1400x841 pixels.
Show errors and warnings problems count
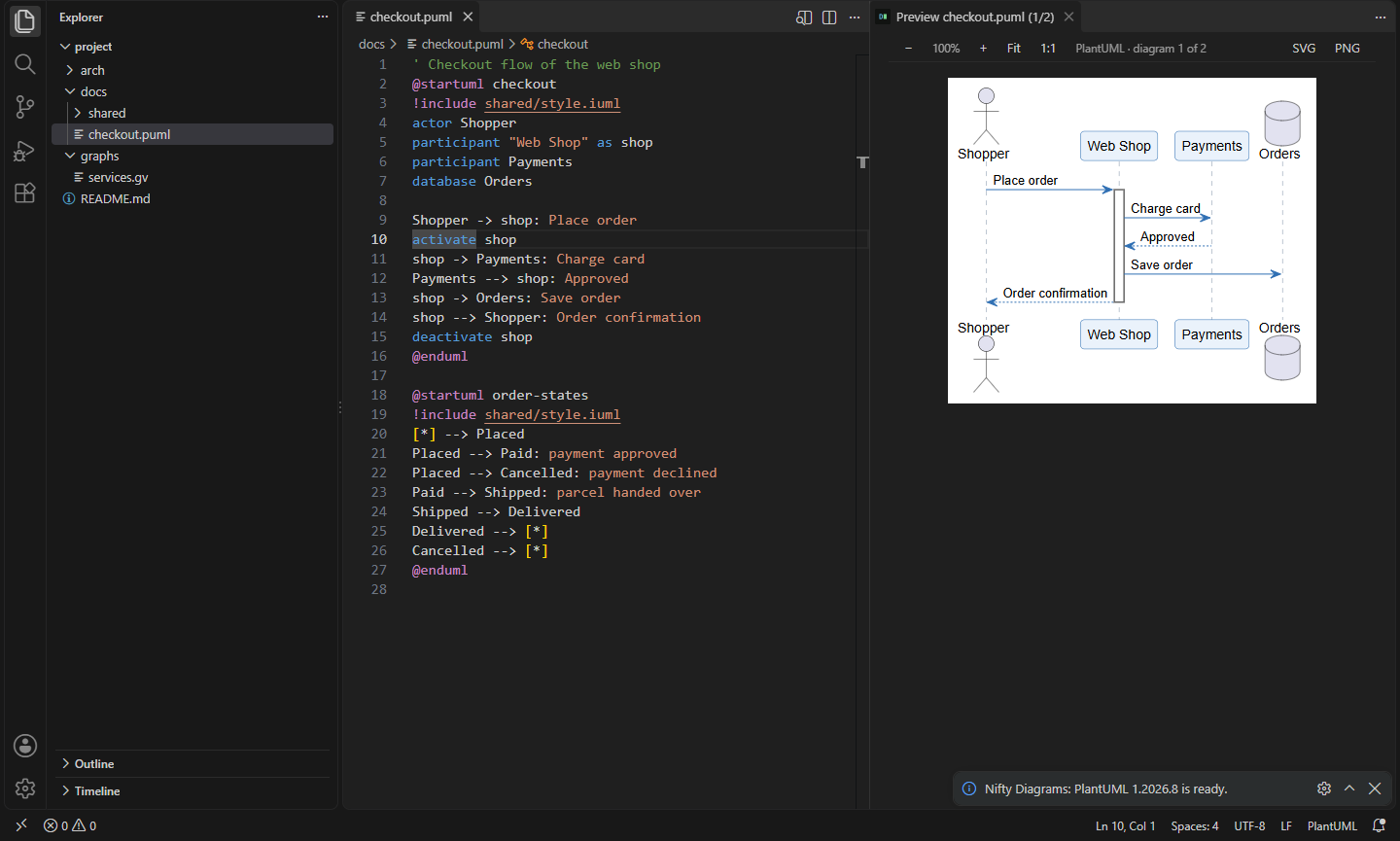[x=70, y=825]
